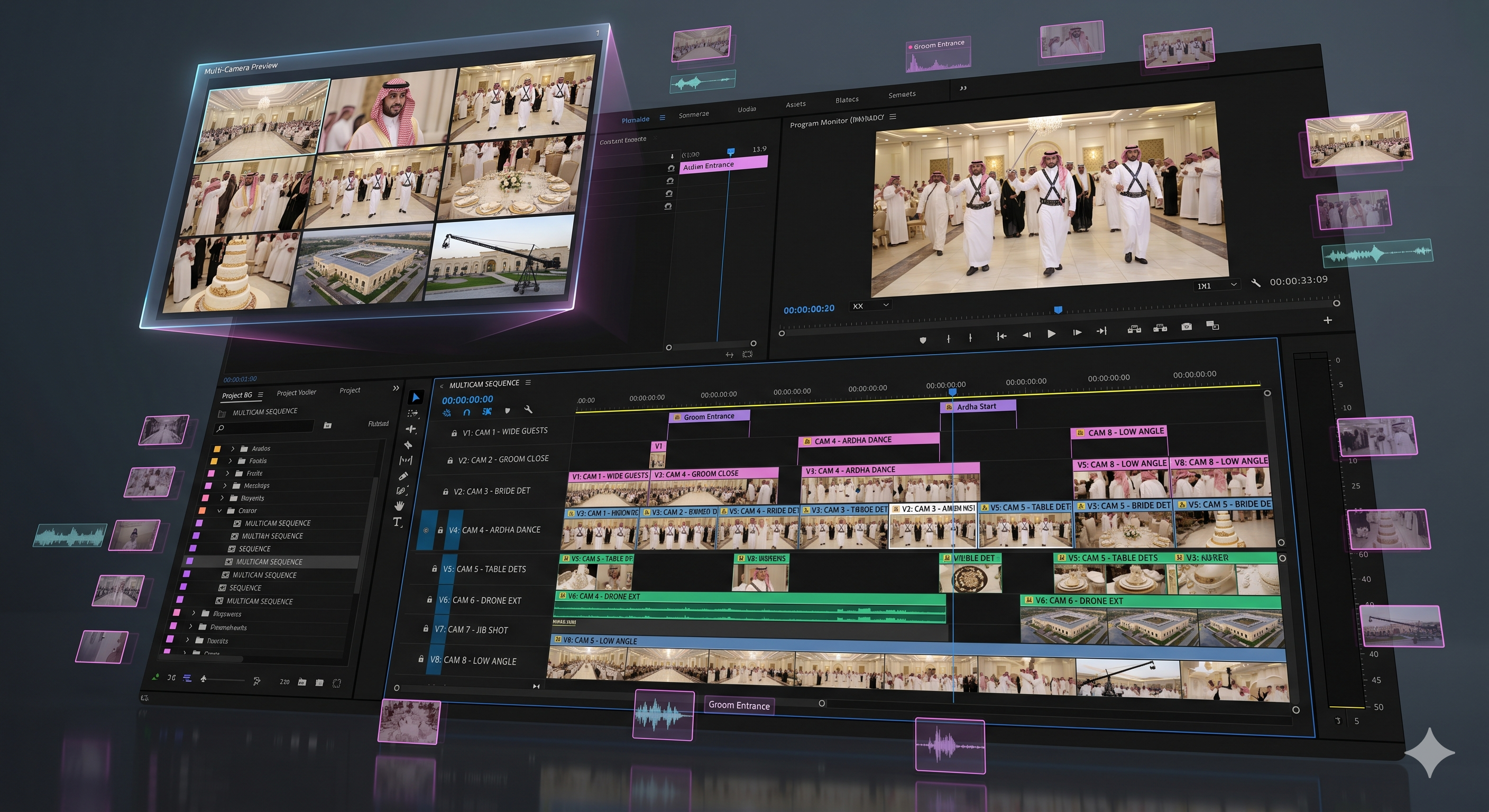Viewport: 1489px width, 812px height.
Task: Switch to Project BG tab
Action: click(x=237, y=395)
